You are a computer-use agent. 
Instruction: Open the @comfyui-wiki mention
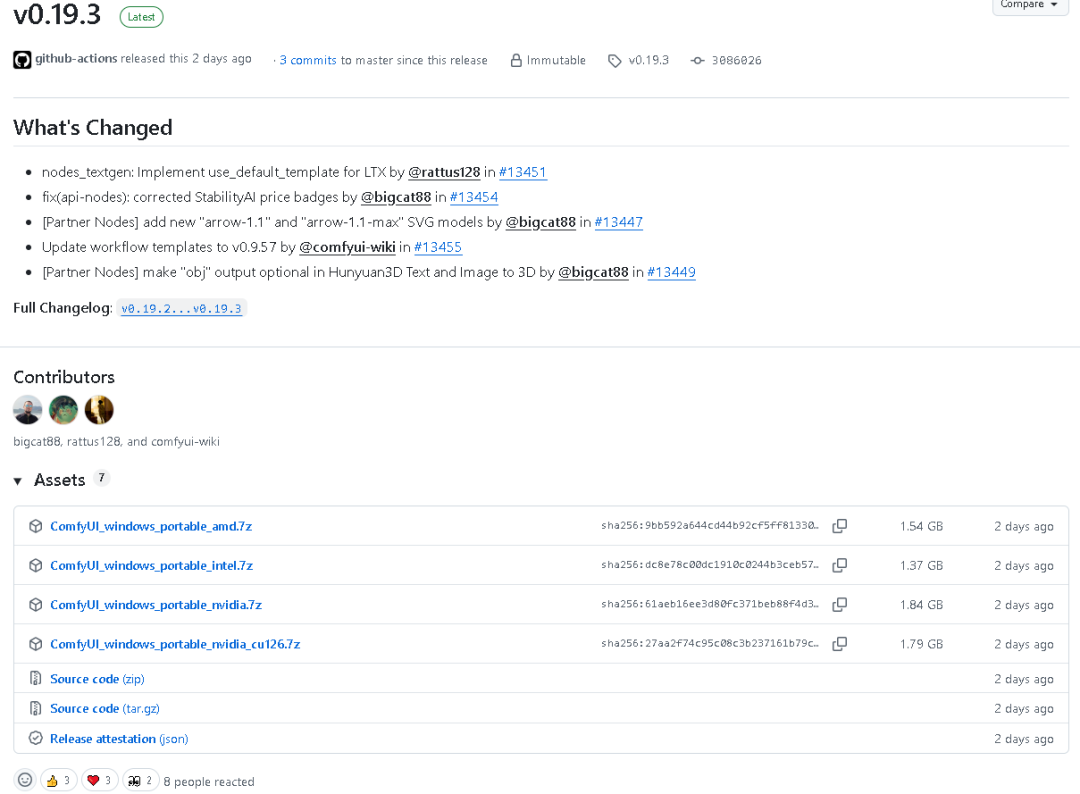(x=347, y=247)
